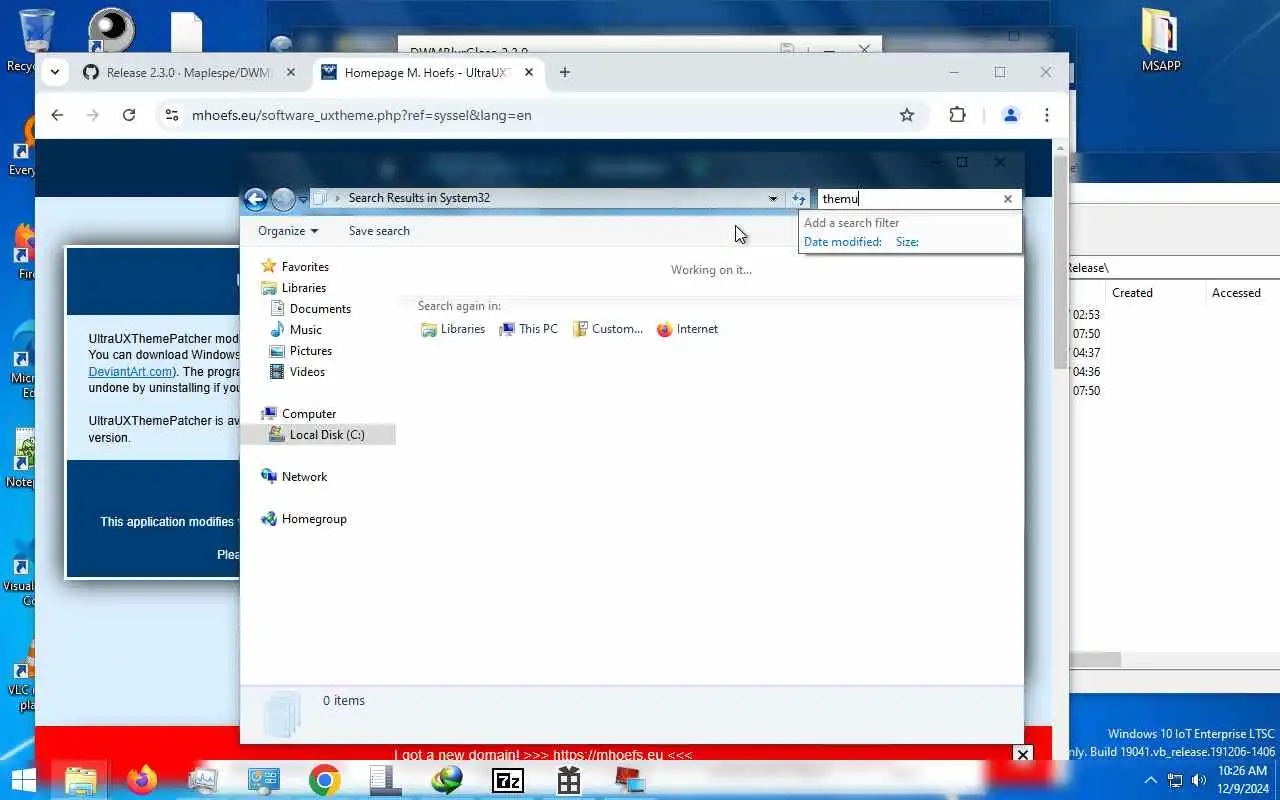Expand the address bar history dropdown
Viewport: 1280px width, 800px height.
point(773,198)
